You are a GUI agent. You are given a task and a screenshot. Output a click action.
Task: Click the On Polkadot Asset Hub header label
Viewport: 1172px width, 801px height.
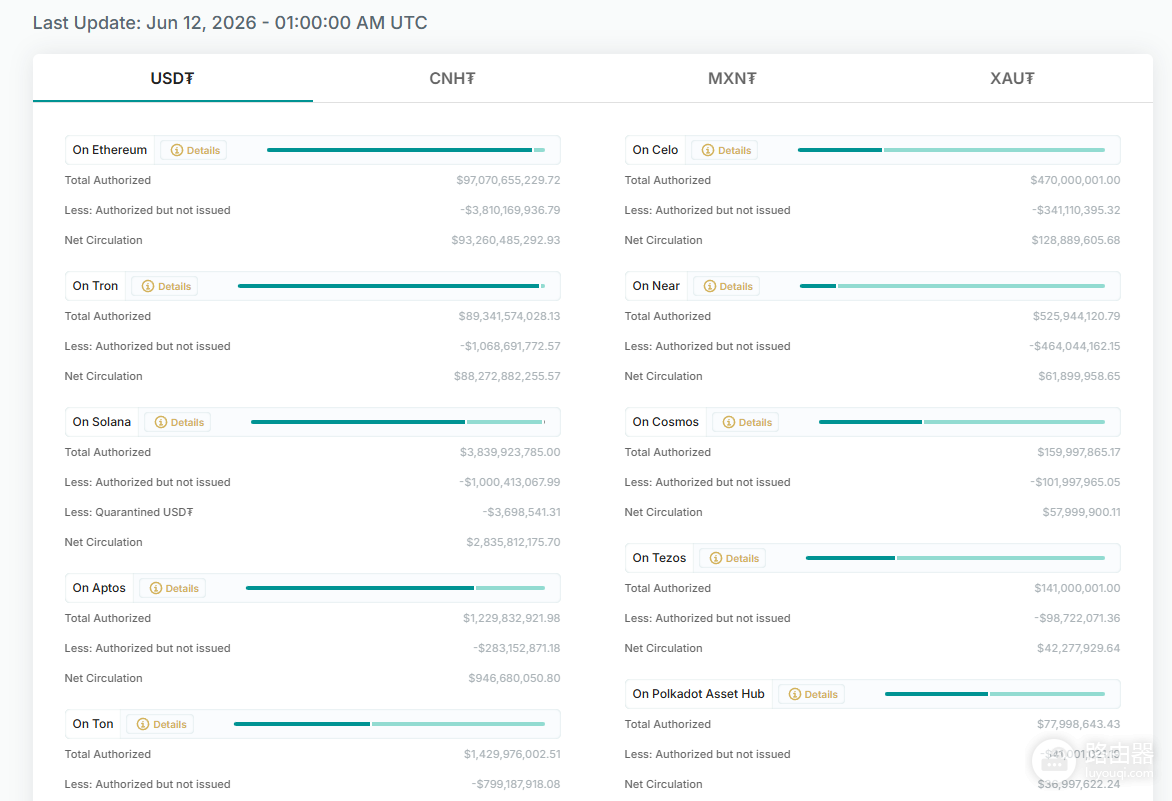698,694
